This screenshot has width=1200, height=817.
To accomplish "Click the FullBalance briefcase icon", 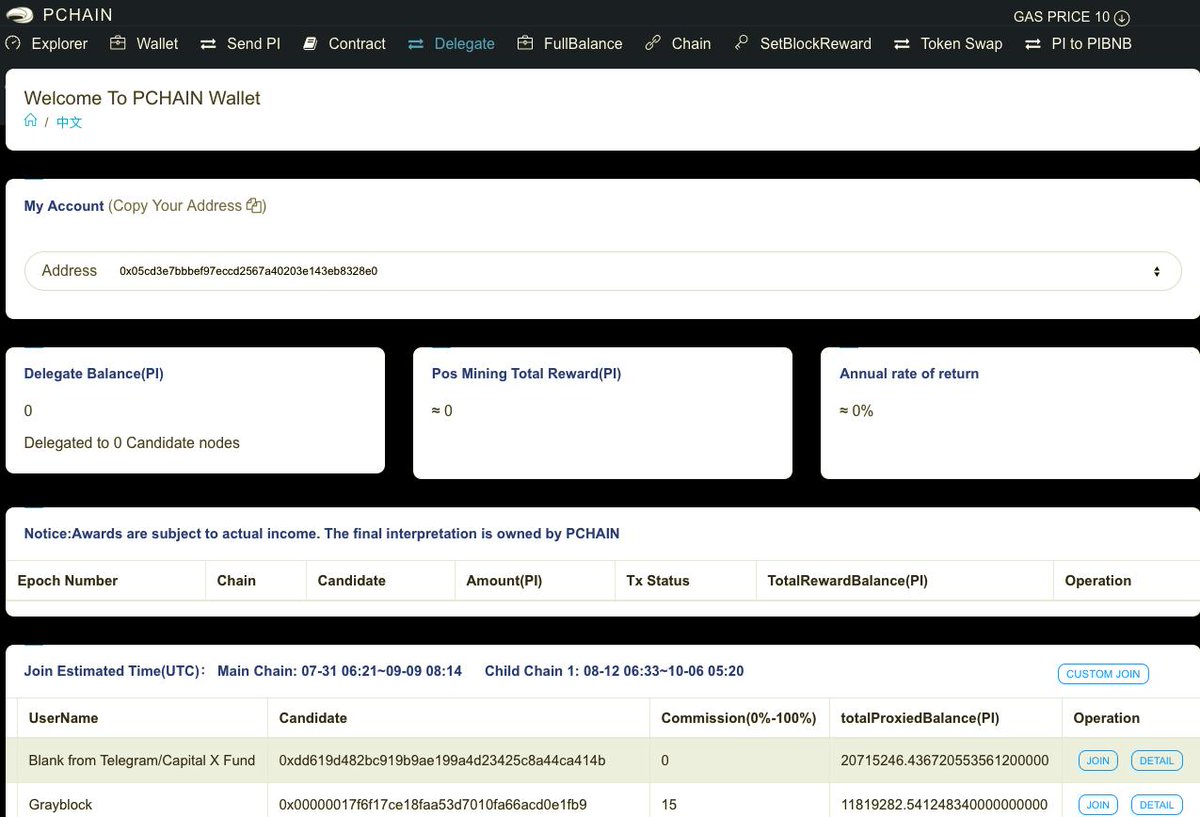I will 525,43.
